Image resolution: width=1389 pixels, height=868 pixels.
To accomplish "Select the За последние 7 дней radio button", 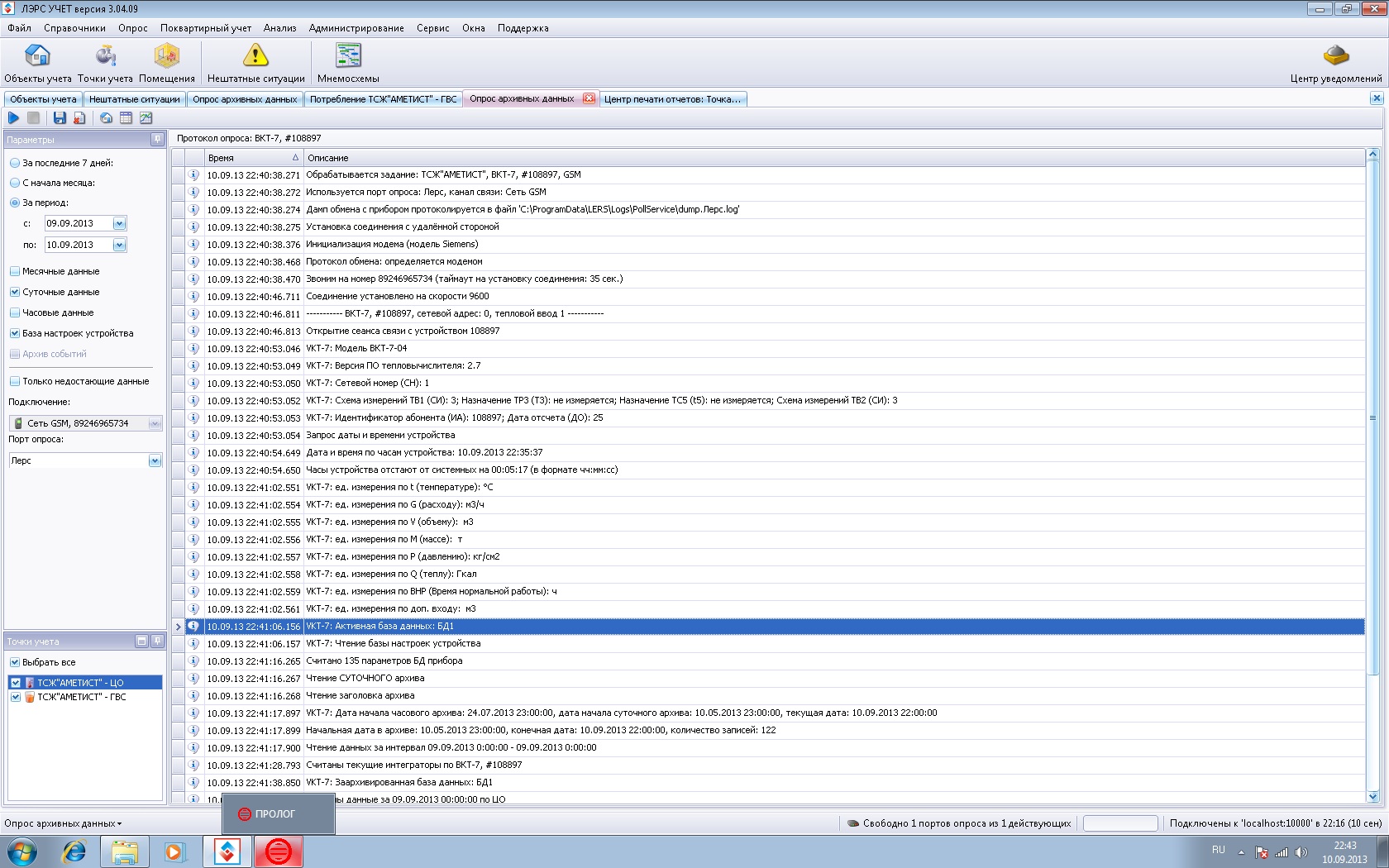I will 15,163.
